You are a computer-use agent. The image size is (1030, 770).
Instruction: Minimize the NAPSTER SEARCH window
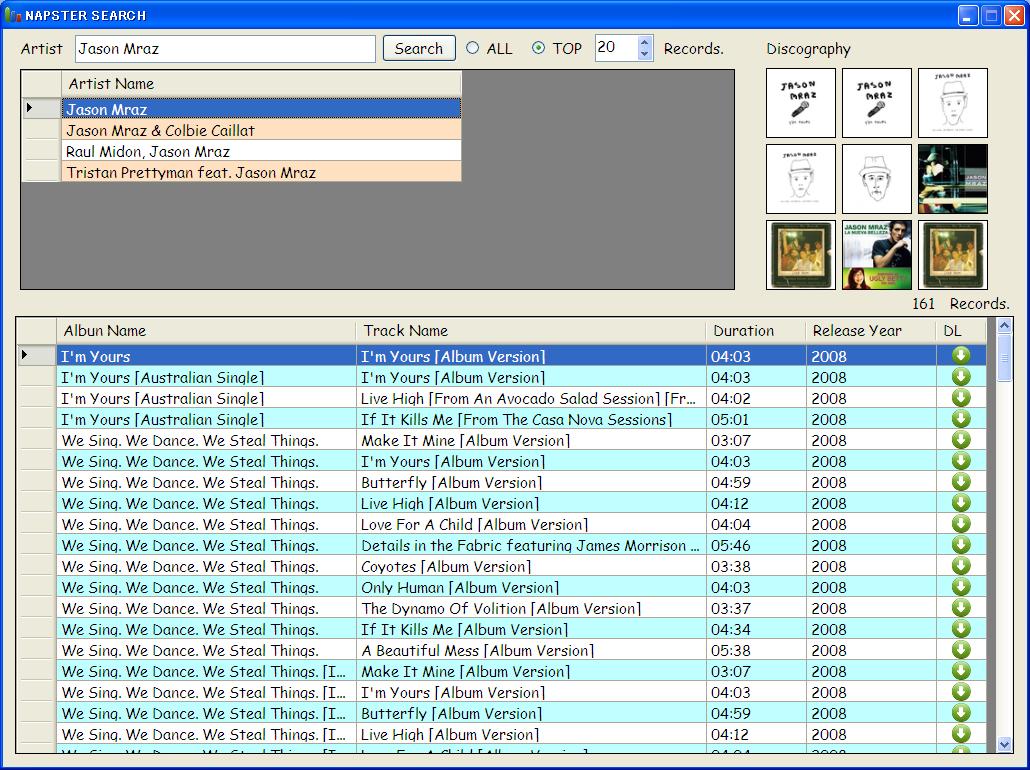pyautogui.click(x=968, y=15)
